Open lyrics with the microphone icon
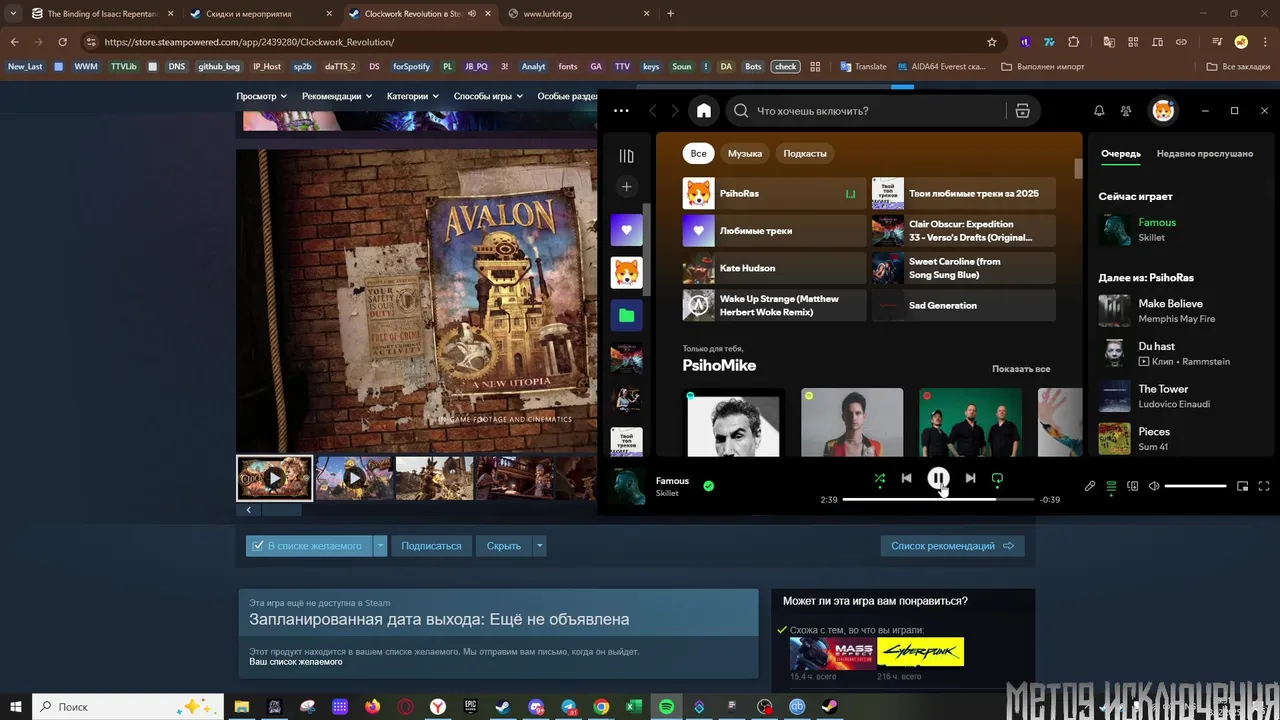 pyautogui.click(x=1090, y=486)
